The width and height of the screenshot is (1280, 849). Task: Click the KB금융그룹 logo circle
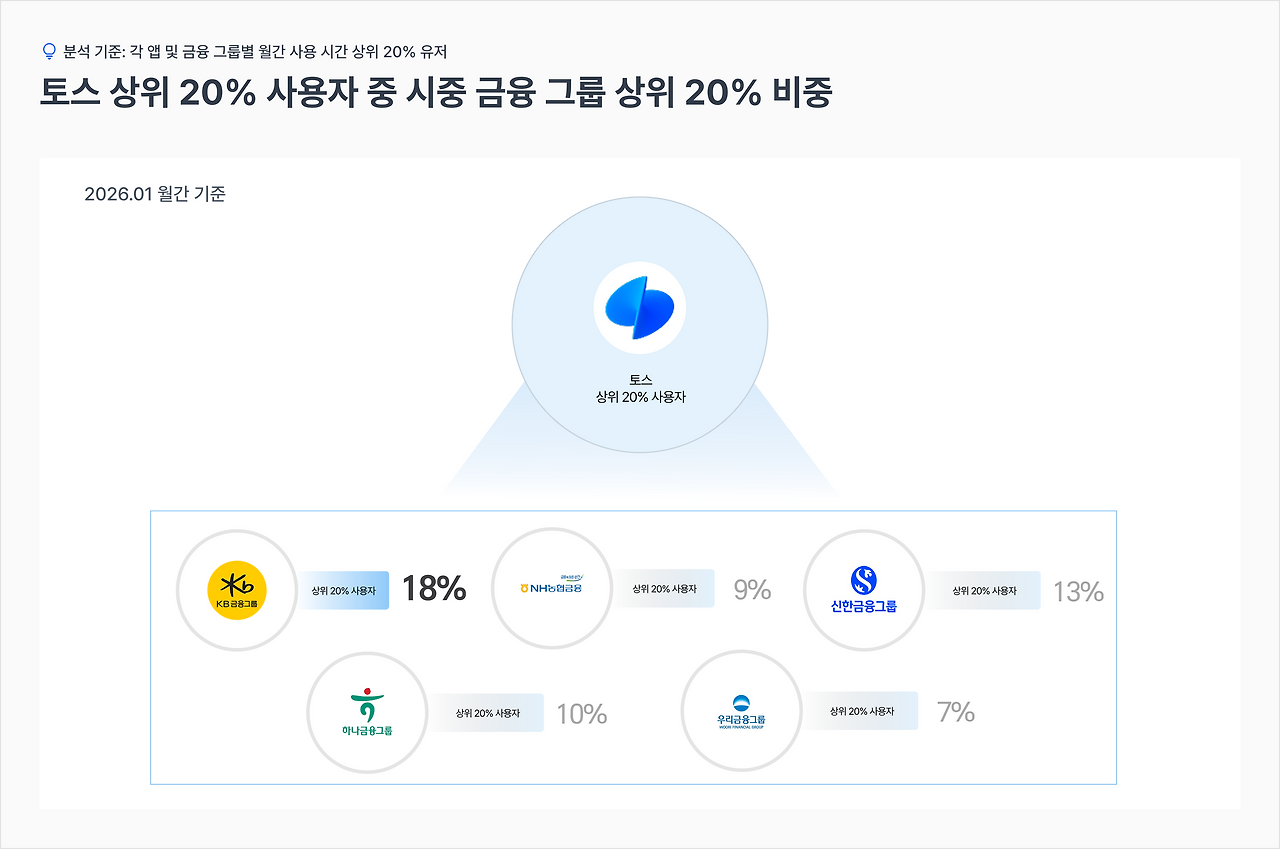point(237,590)
